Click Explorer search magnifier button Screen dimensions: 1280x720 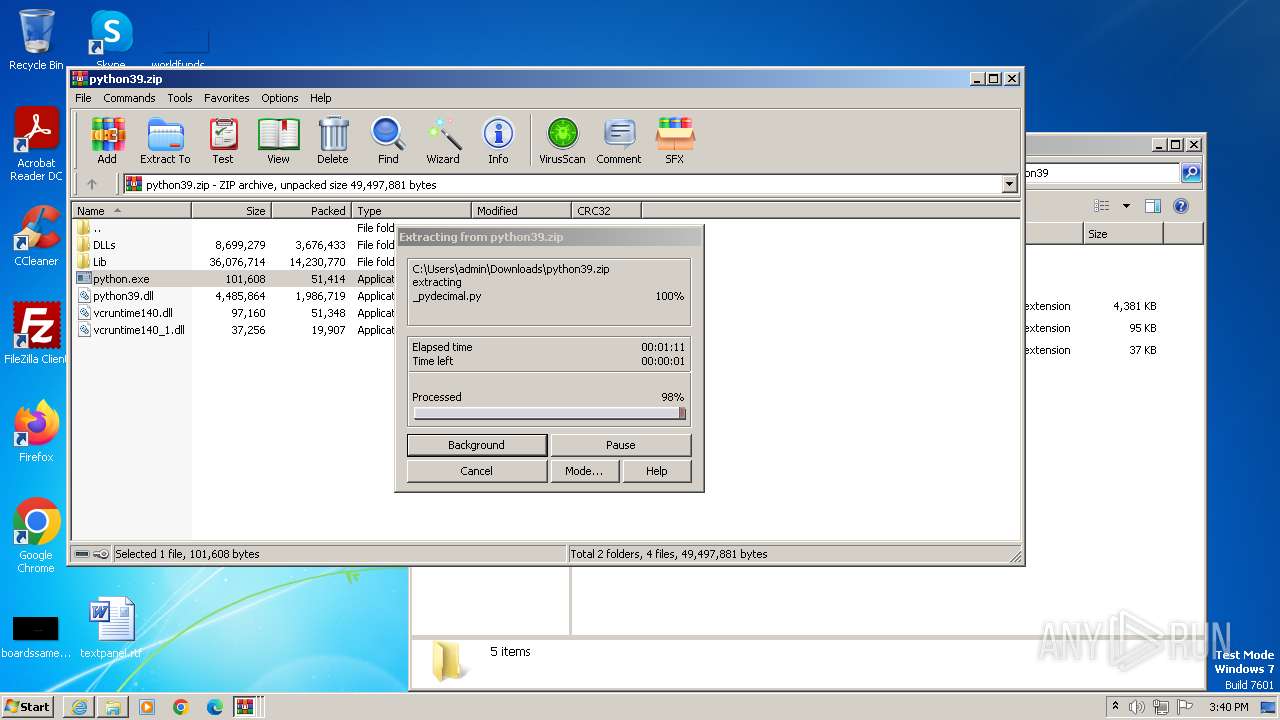tap(1190, 173)
